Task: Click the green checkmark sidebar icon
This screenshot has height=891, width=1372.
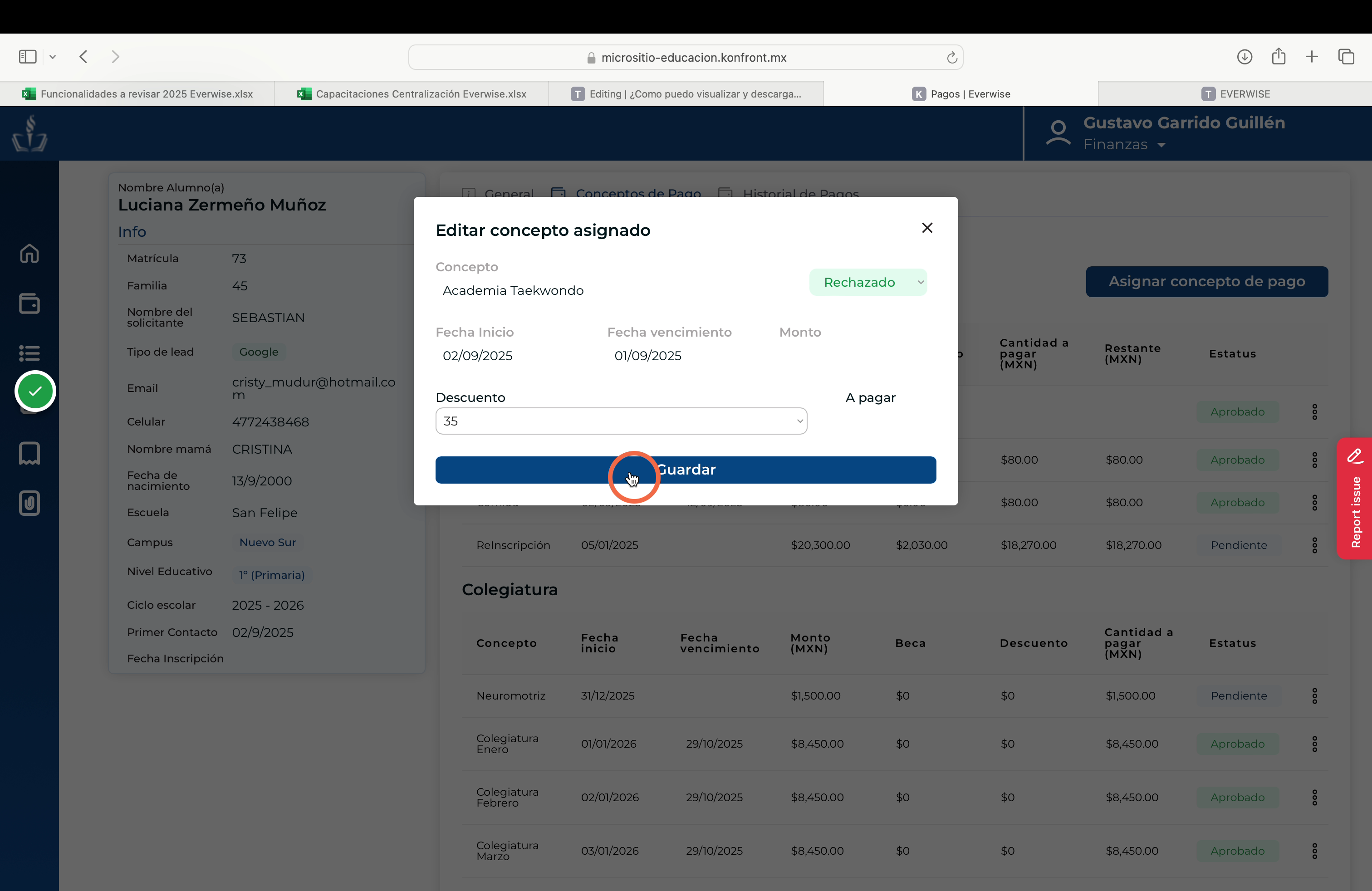Action: point(35,391)
